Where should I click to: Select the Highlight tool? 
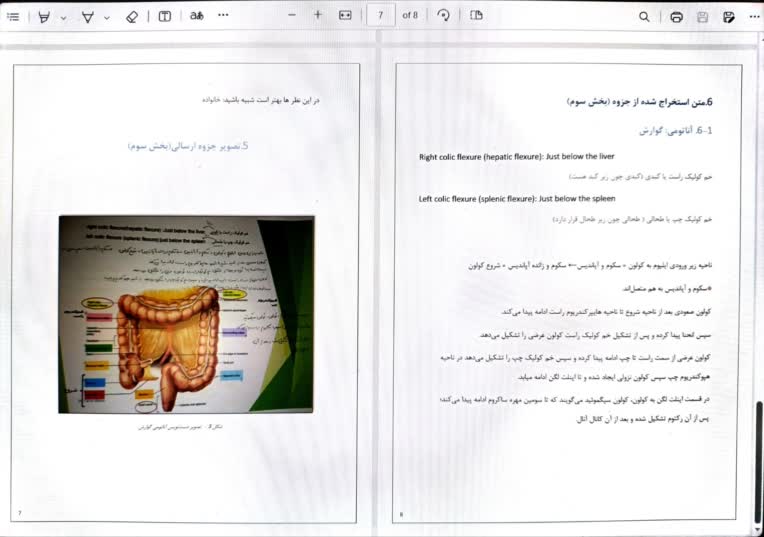pyautogui.click(x=44, y=17)
